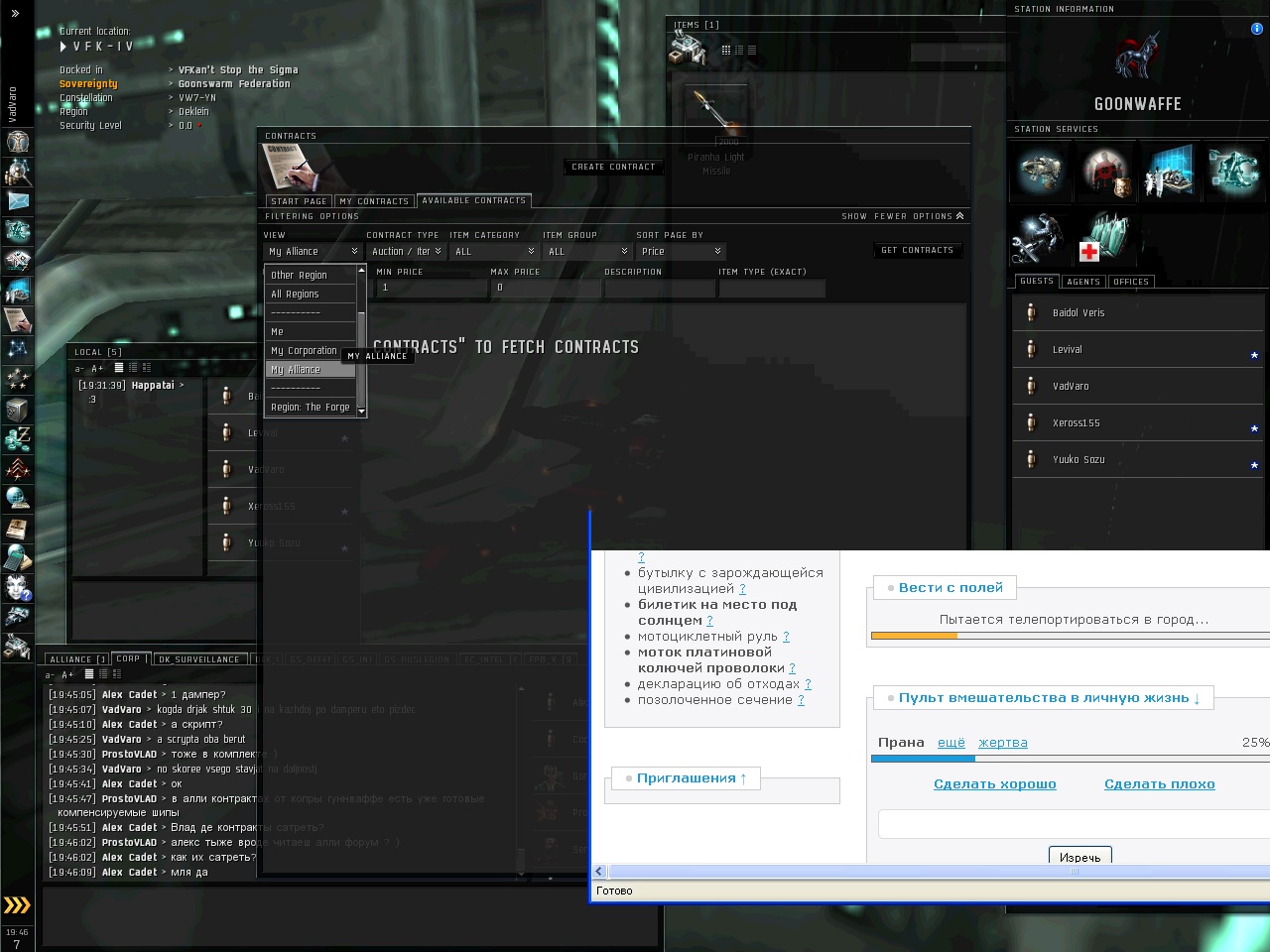Switch Items window to list view

[752, 50]
